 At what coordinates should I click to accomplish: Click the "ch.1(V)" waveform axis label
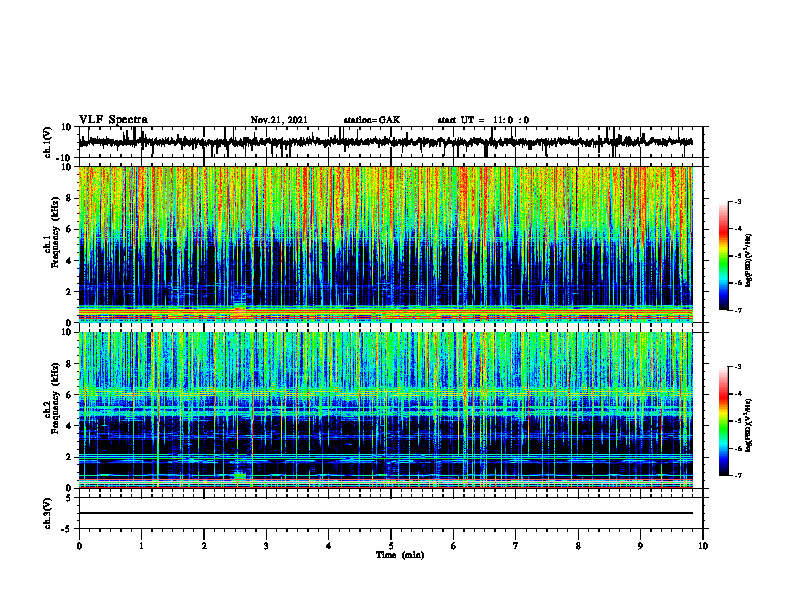(x=48, y=142)
